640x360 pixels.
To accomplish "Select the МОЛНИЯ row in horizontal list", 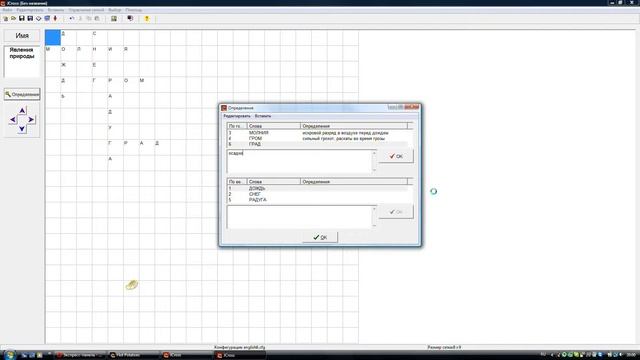I will (317, 133).
